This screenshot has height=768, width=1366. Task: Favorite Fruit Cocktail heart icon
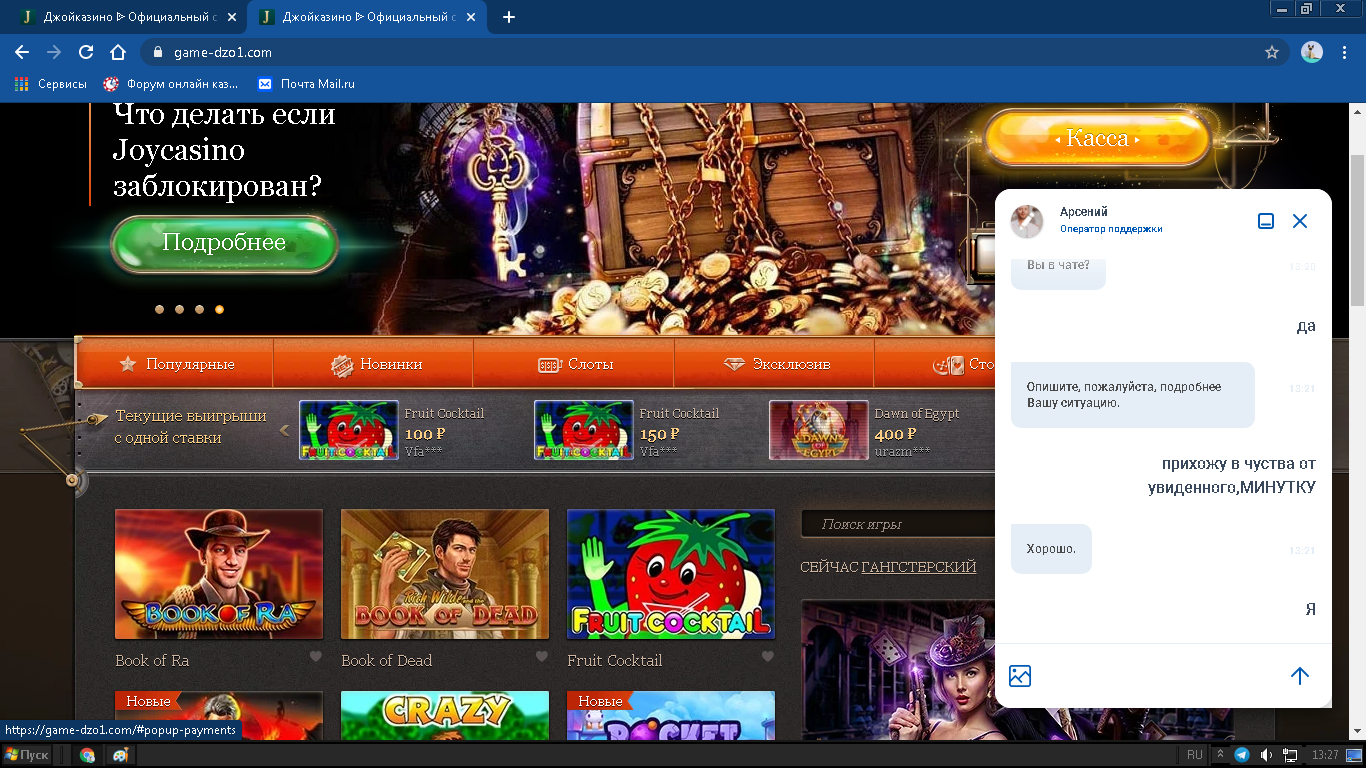[x=768, y=657]
